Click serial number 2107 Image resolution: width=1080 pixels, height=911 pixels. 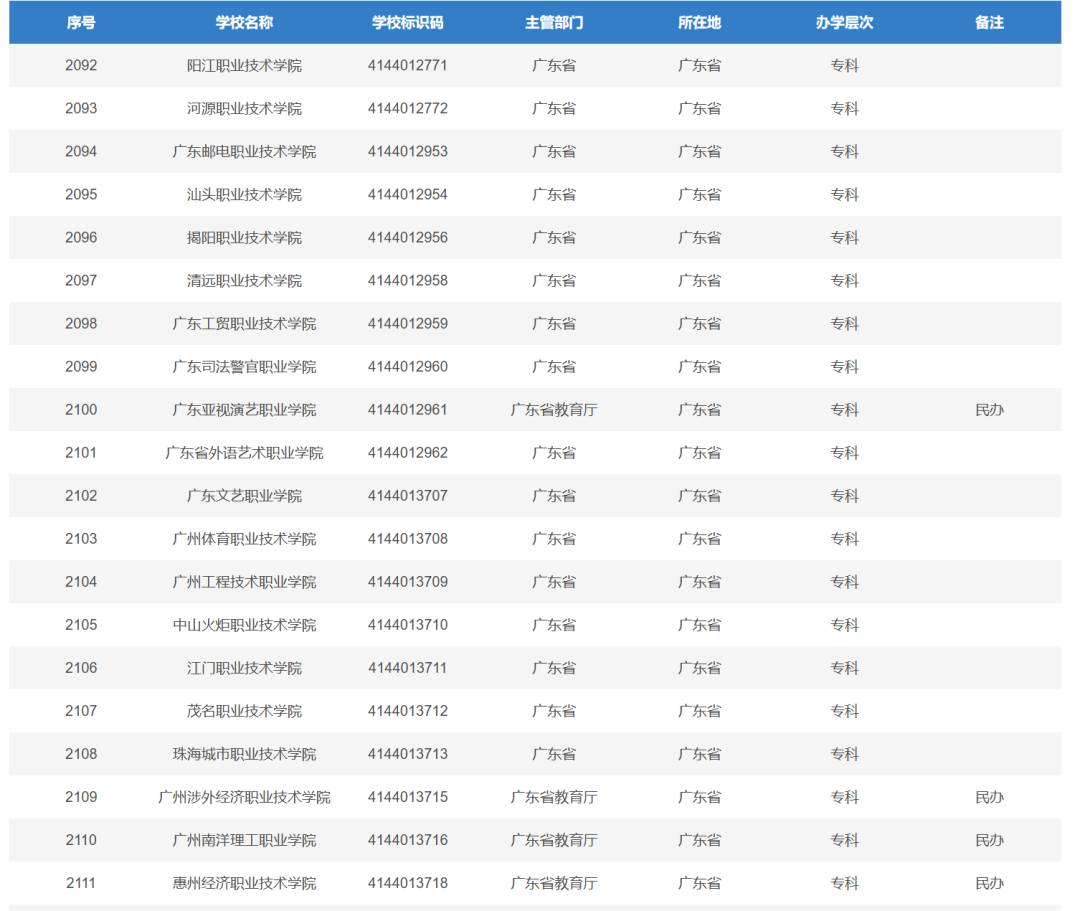tap(81, 711)
